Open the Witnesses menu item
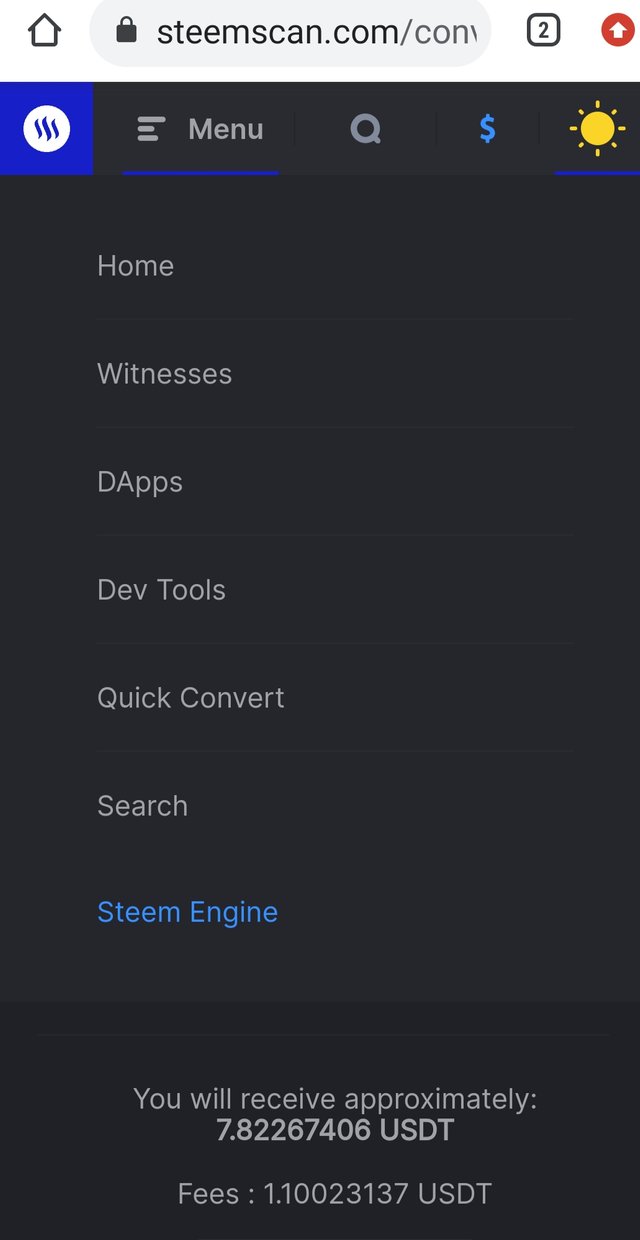640x1240 pixels. 165,374
